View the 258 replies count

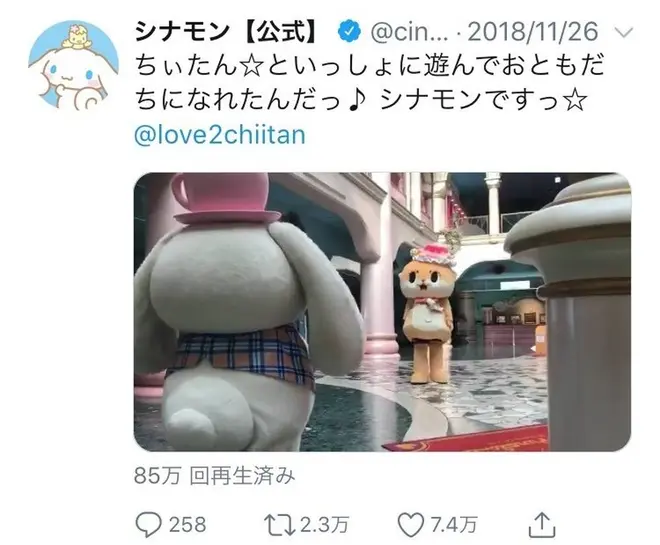(x=187, y=524)
